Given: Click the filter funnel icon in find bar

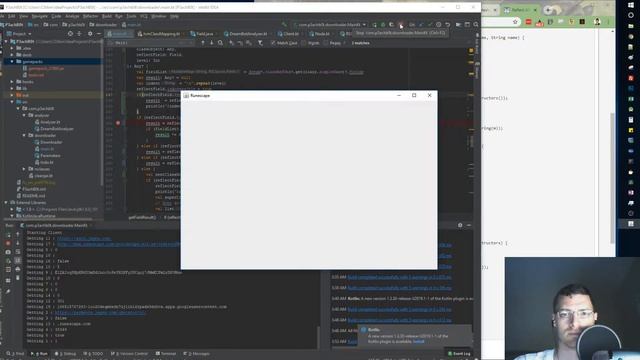Looking at the screenshot, I should tap(260, 43).
